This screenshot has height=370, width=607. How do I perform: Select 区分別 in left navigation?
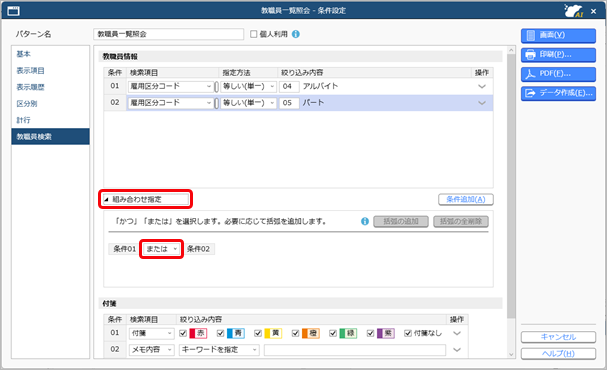pyautogui.click(x=50, y=104)
